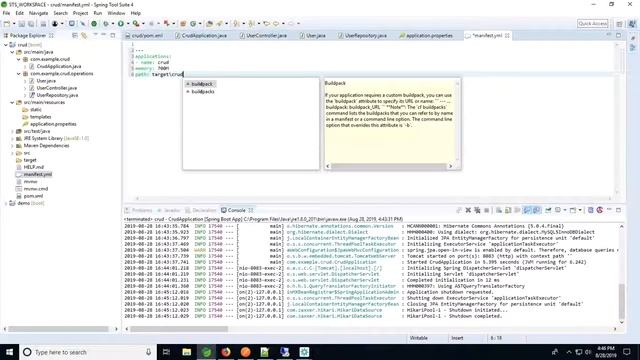
Task: Click the green Run toolbar button
Action: click(120, 24)
